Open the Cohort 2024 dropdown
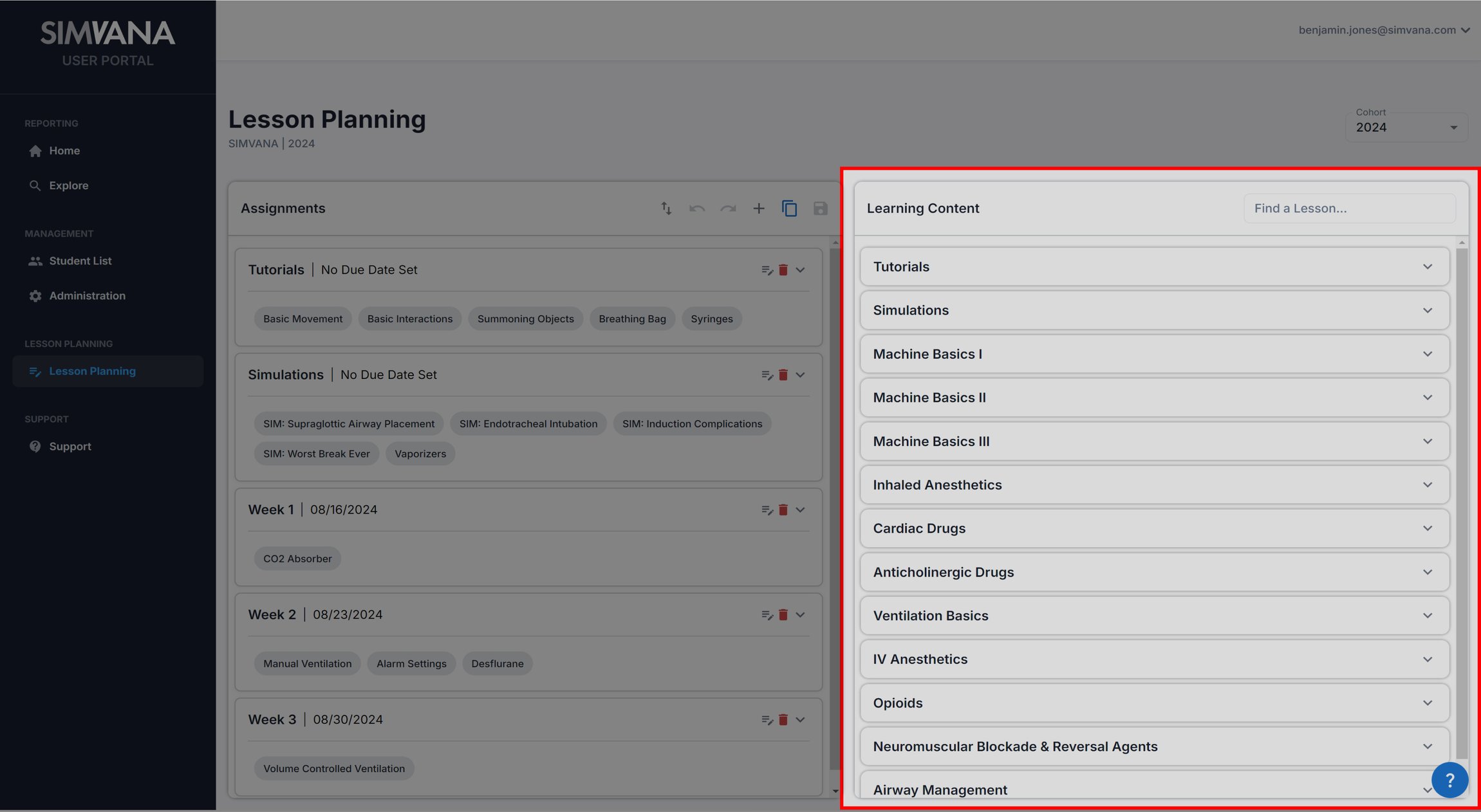This screenshot has height=812, width=1481. pos(1406,127)
